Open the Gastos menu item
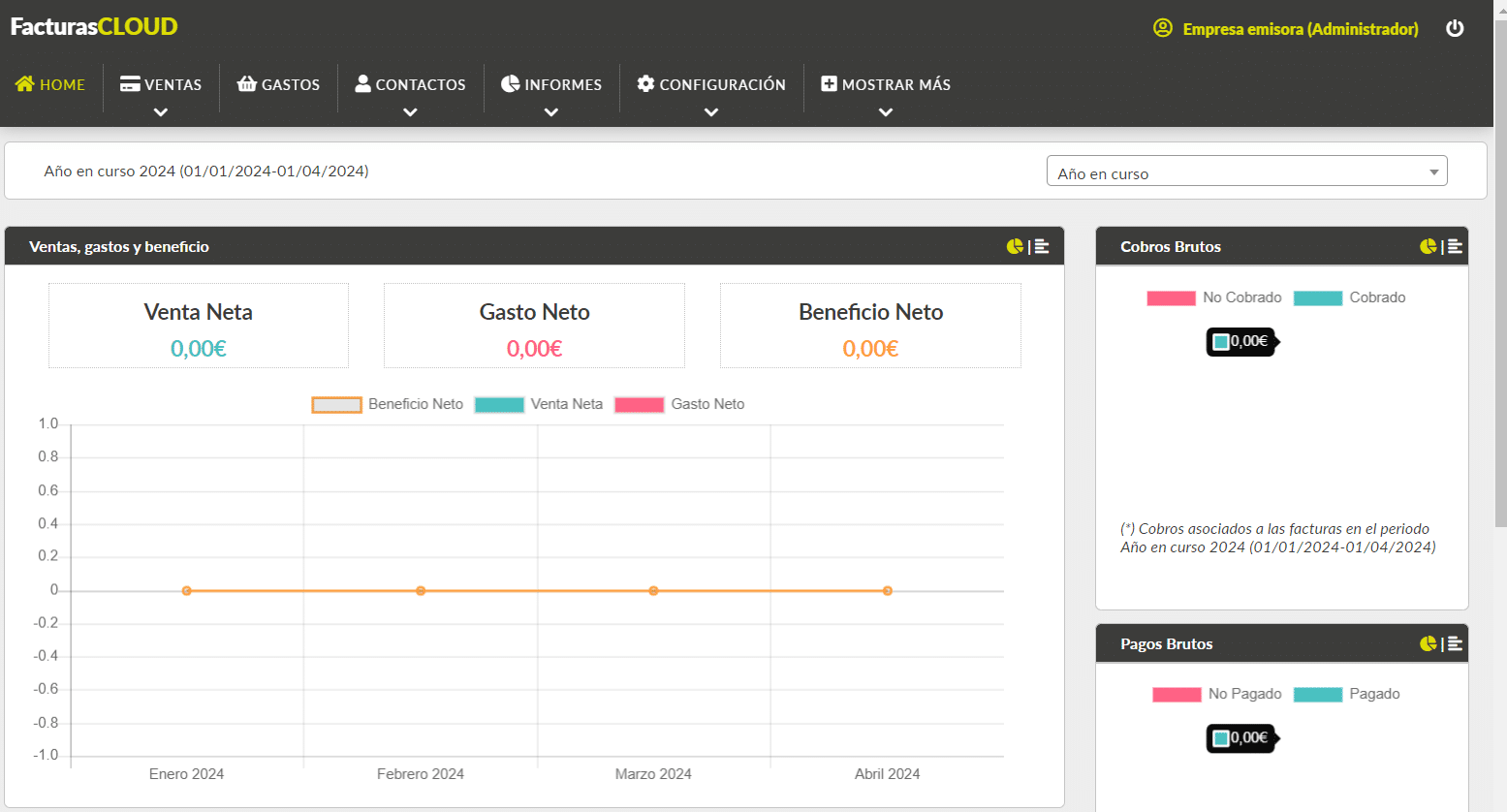 [279, 84]
